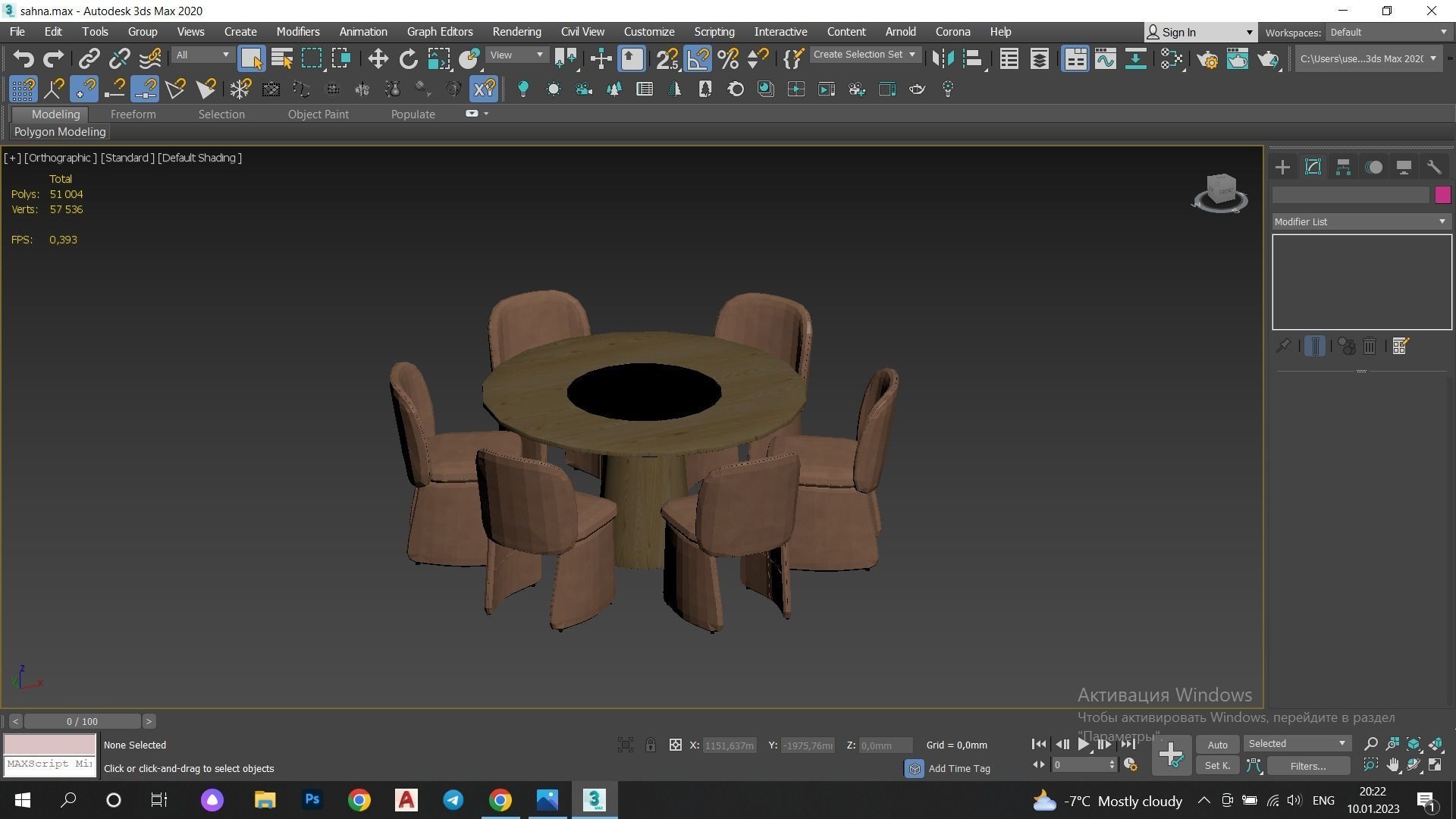The width and height of the screenshot is (1456, 819).
Task: Open the Key Filters button
Action: click(1307, 766)
